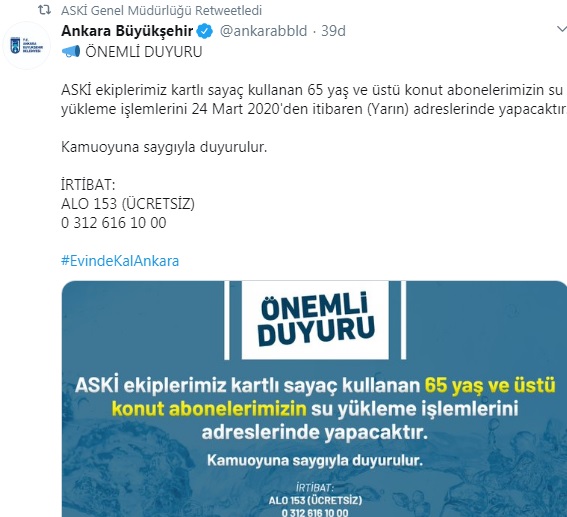Click ASKİ Genel Müdürlüğü Retweetledi text
Viewport: 567px width, 517px height.
point(161,10)
